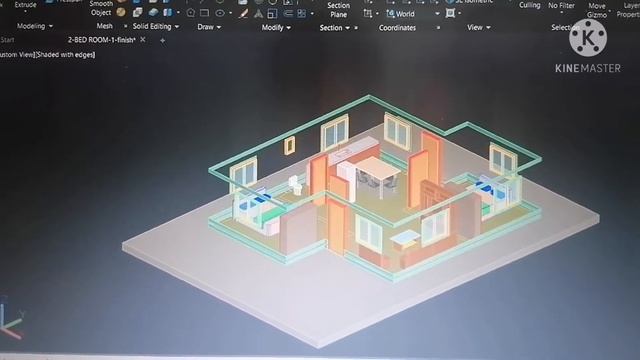Select the Polygon draw tool
This screenshot has height=360, width=640.
[191, 13]
